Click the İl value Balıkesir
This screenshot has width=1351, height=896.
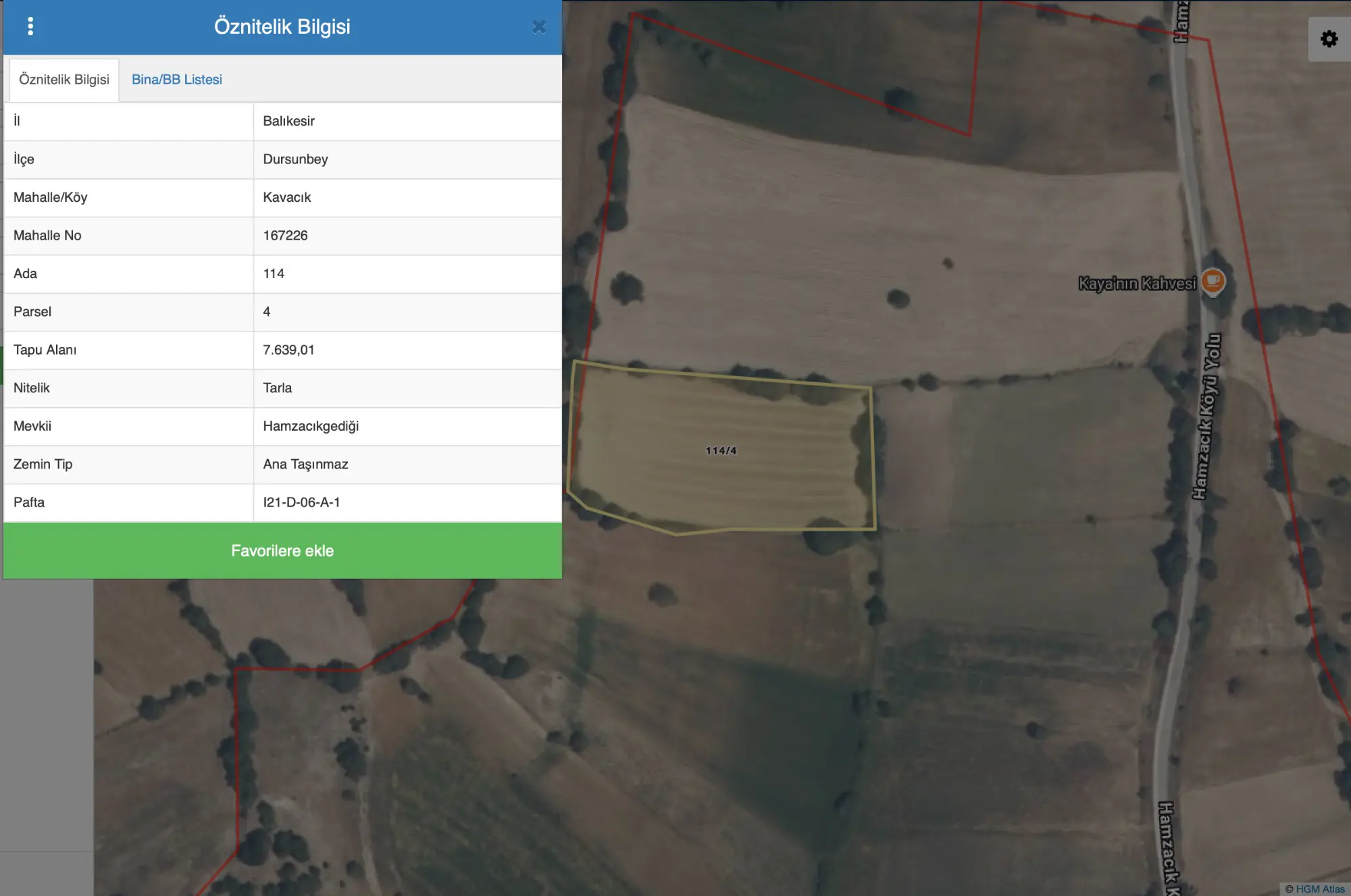point(288,121)
